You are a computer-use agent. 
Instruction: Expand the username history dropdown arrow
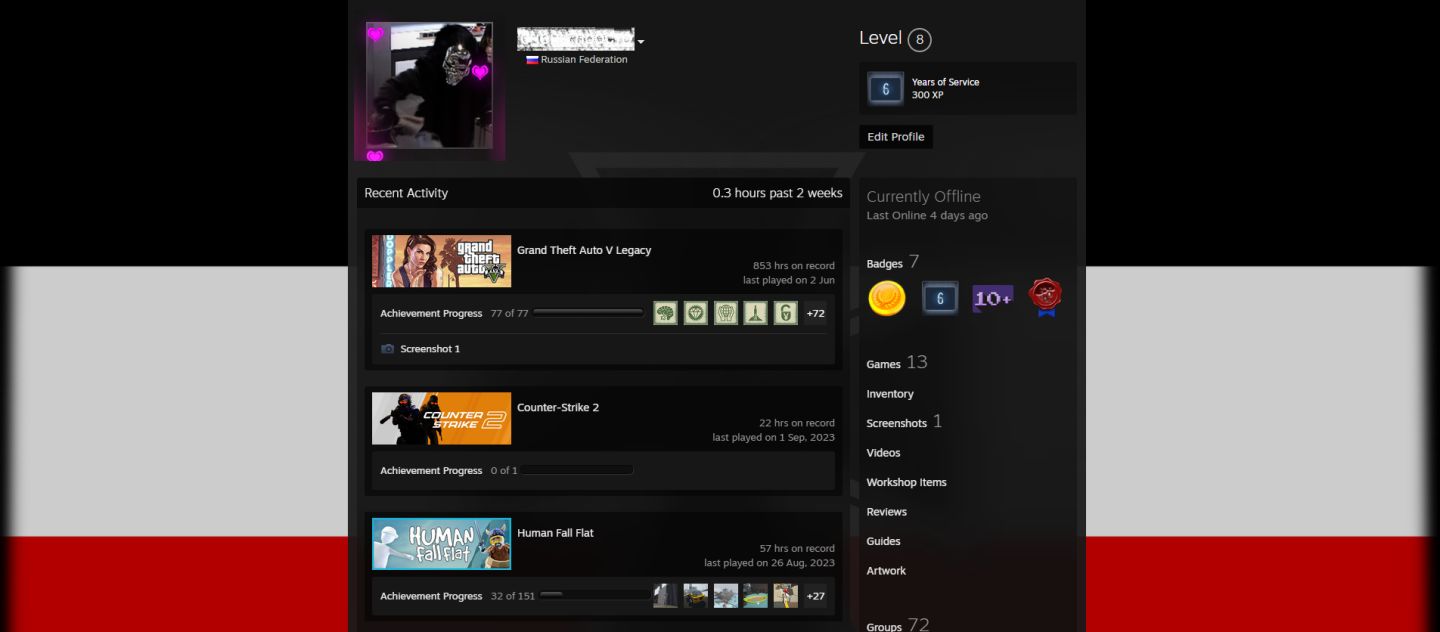click(x=641, y=42)
